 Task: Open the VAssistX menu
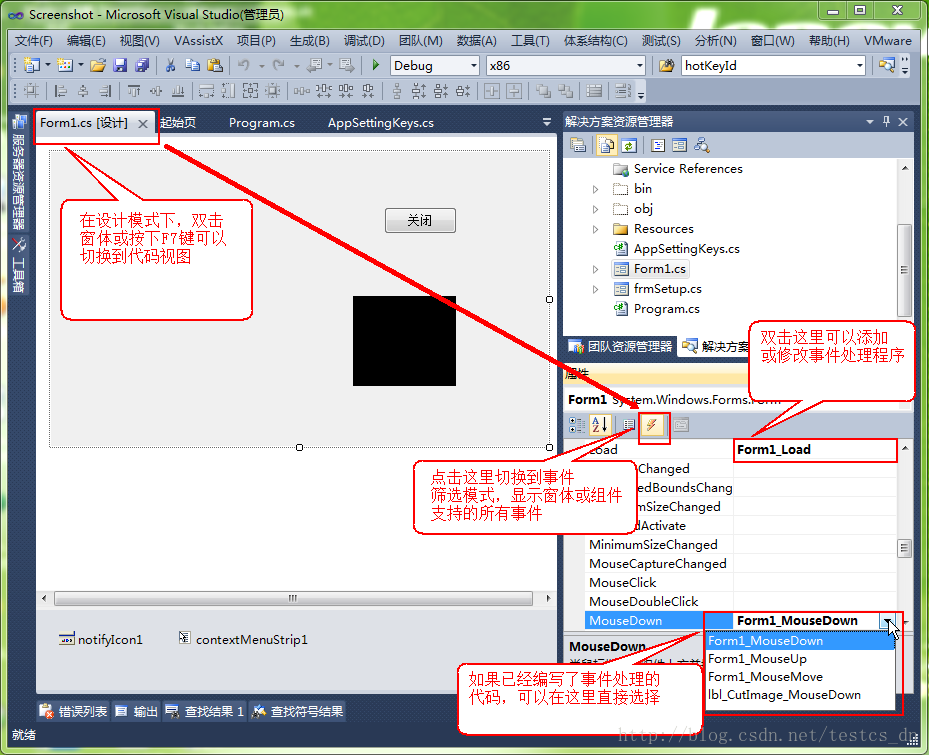pyautogui.click(x=198, y=40)
